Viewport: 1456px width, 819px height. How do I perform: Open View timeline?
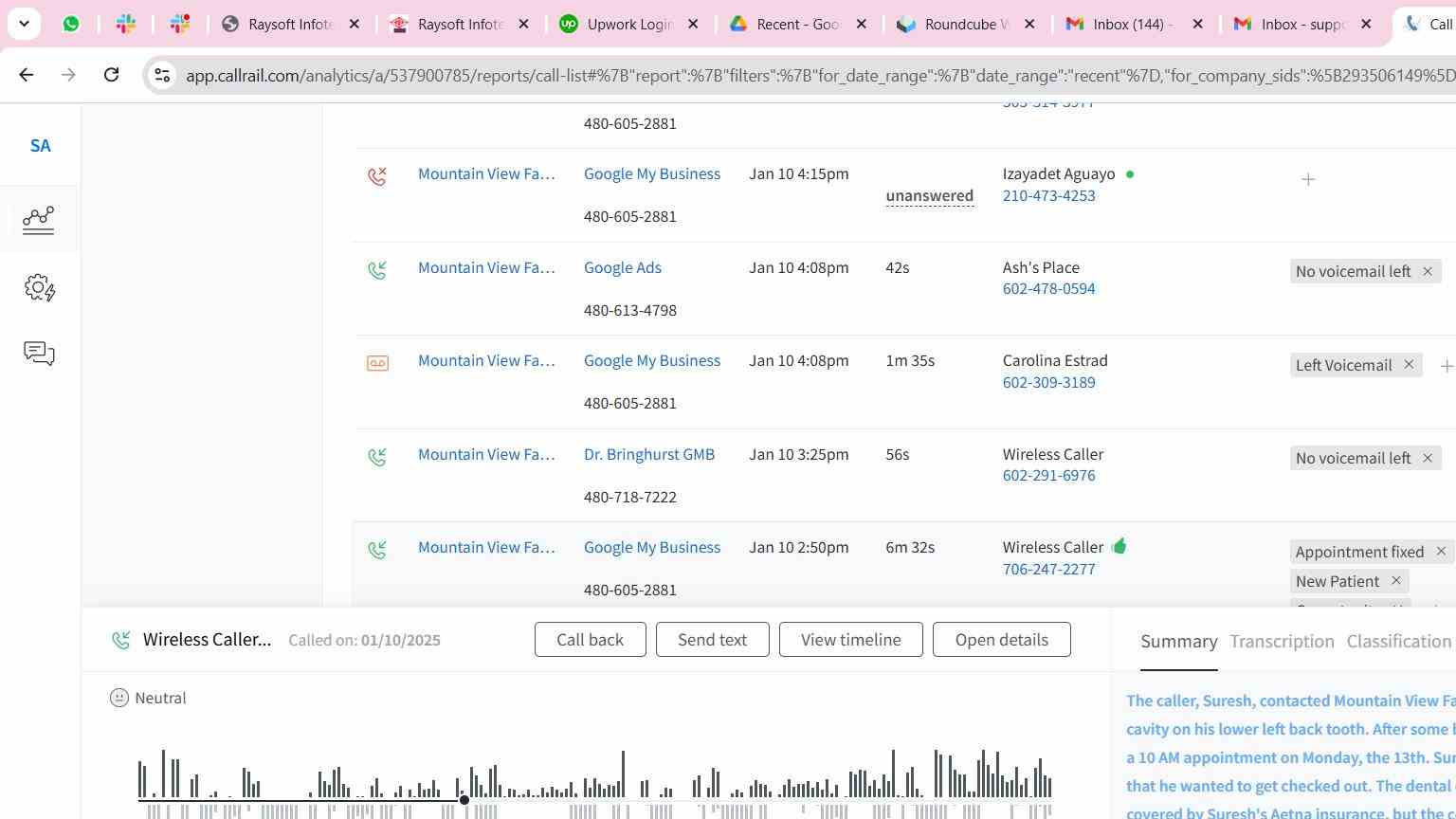pyautogui.click(x=851, y=640)
